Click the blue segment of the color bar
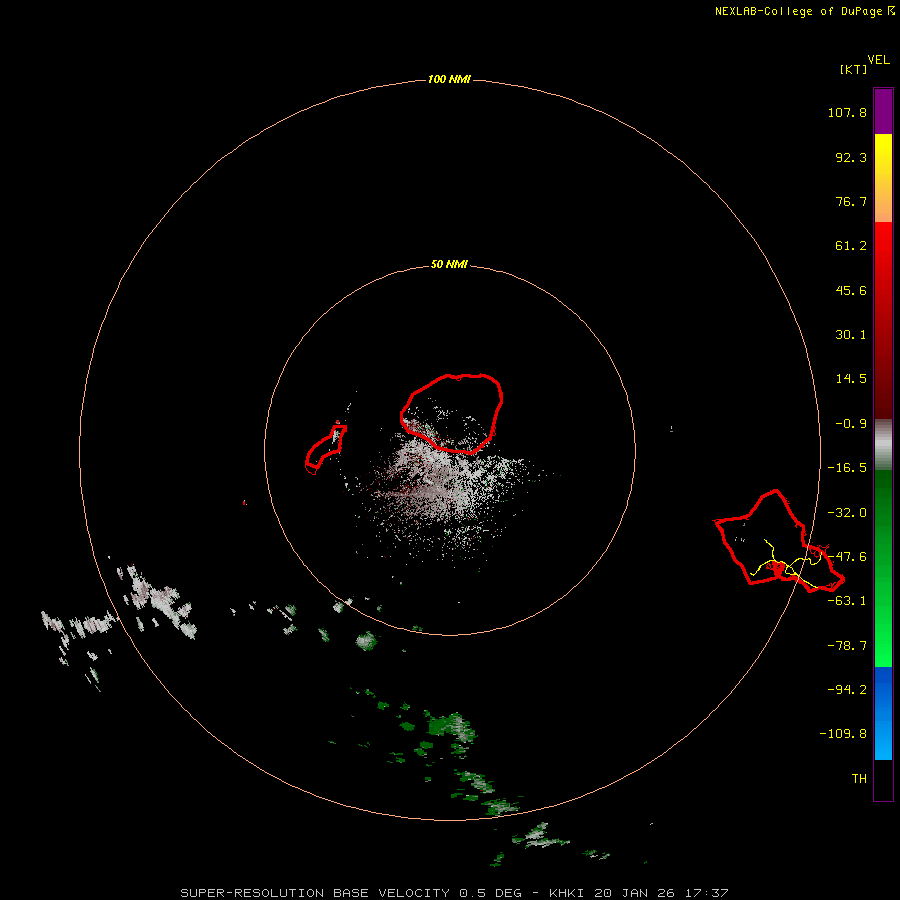Screen dimensions: 900x900 883,713
